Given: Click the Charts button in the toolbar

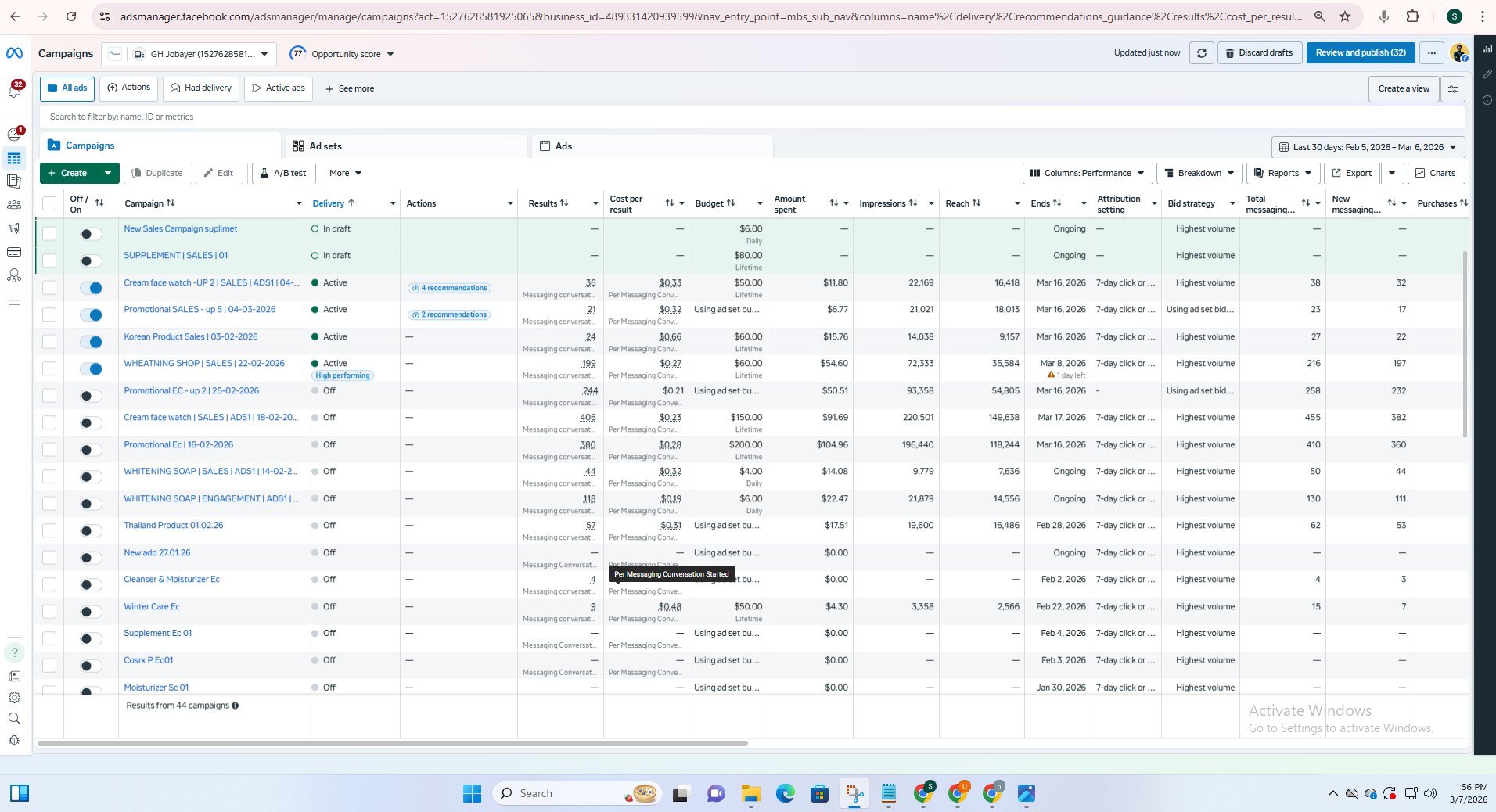Looking at the screenshot, I should [1436, 173].
